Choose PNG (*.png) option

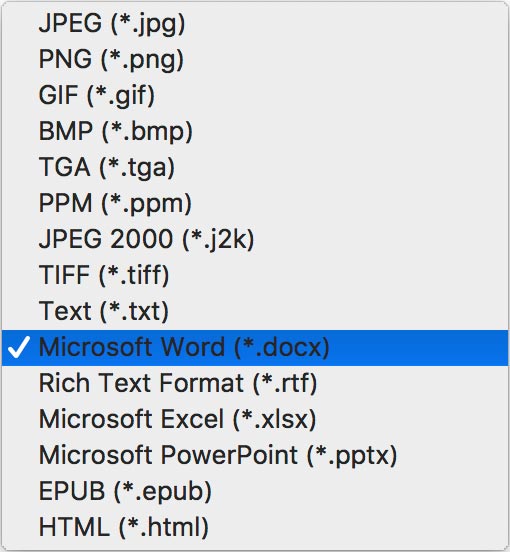tap(255, 59)
